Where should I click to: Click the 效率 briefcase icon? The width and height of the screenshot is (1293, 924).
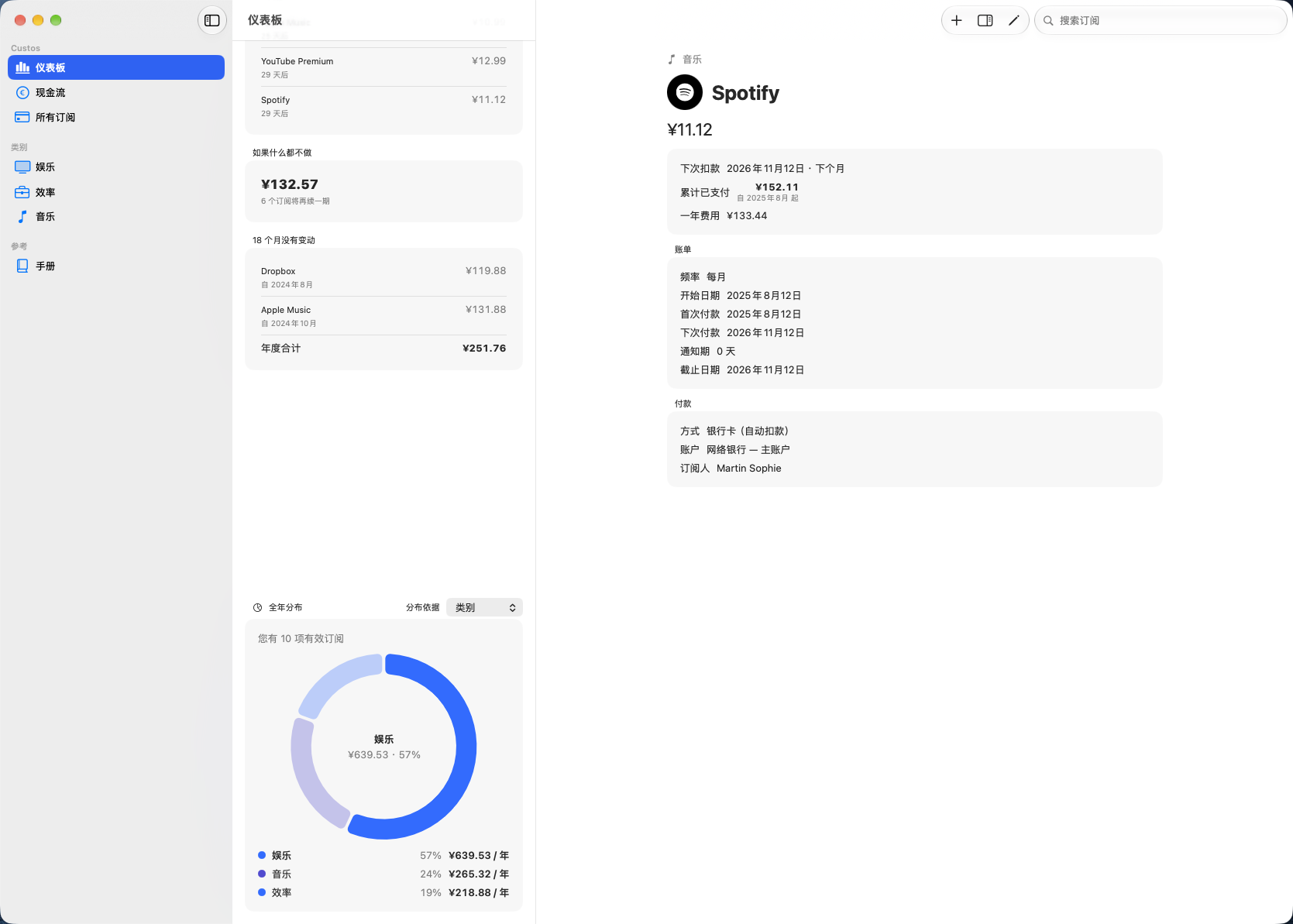tap(22, 192)
